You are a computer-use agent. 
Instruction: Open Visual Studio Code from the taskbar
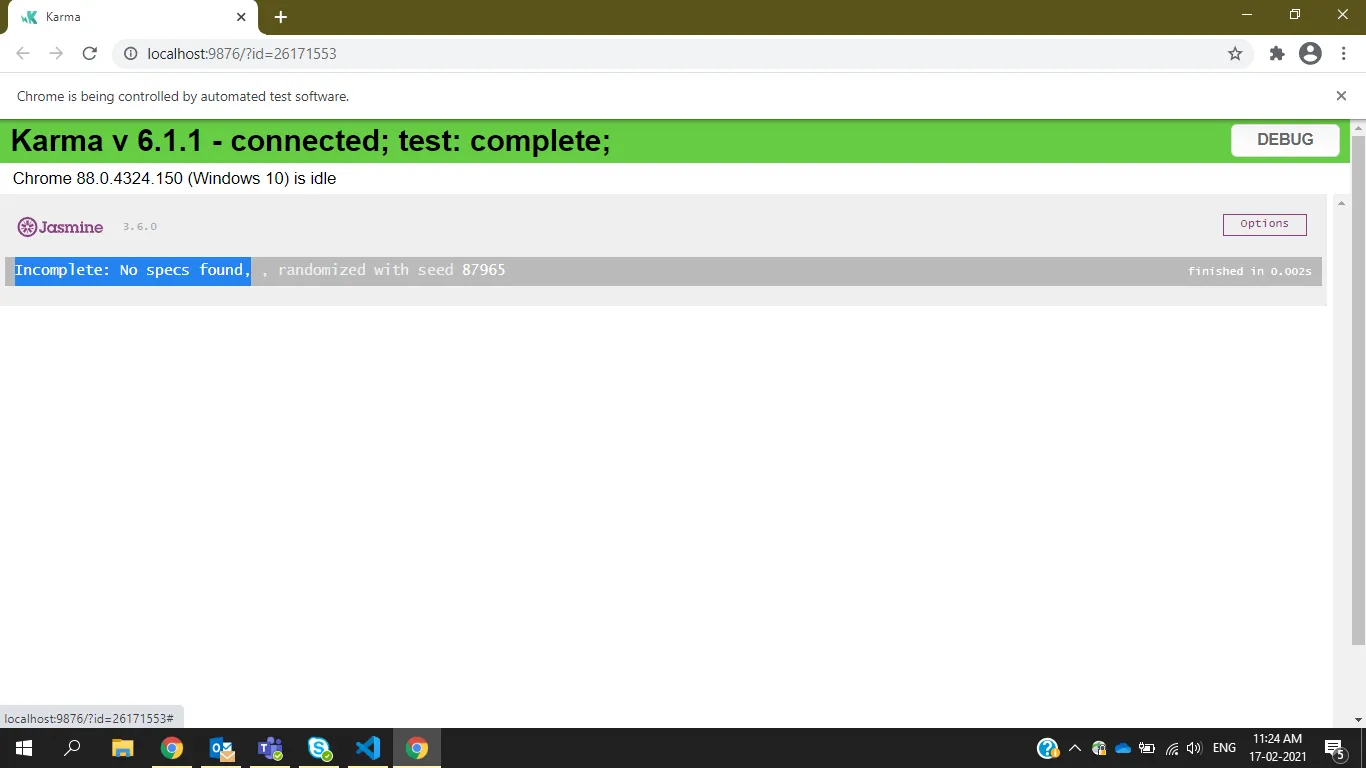tap(368, 748)
